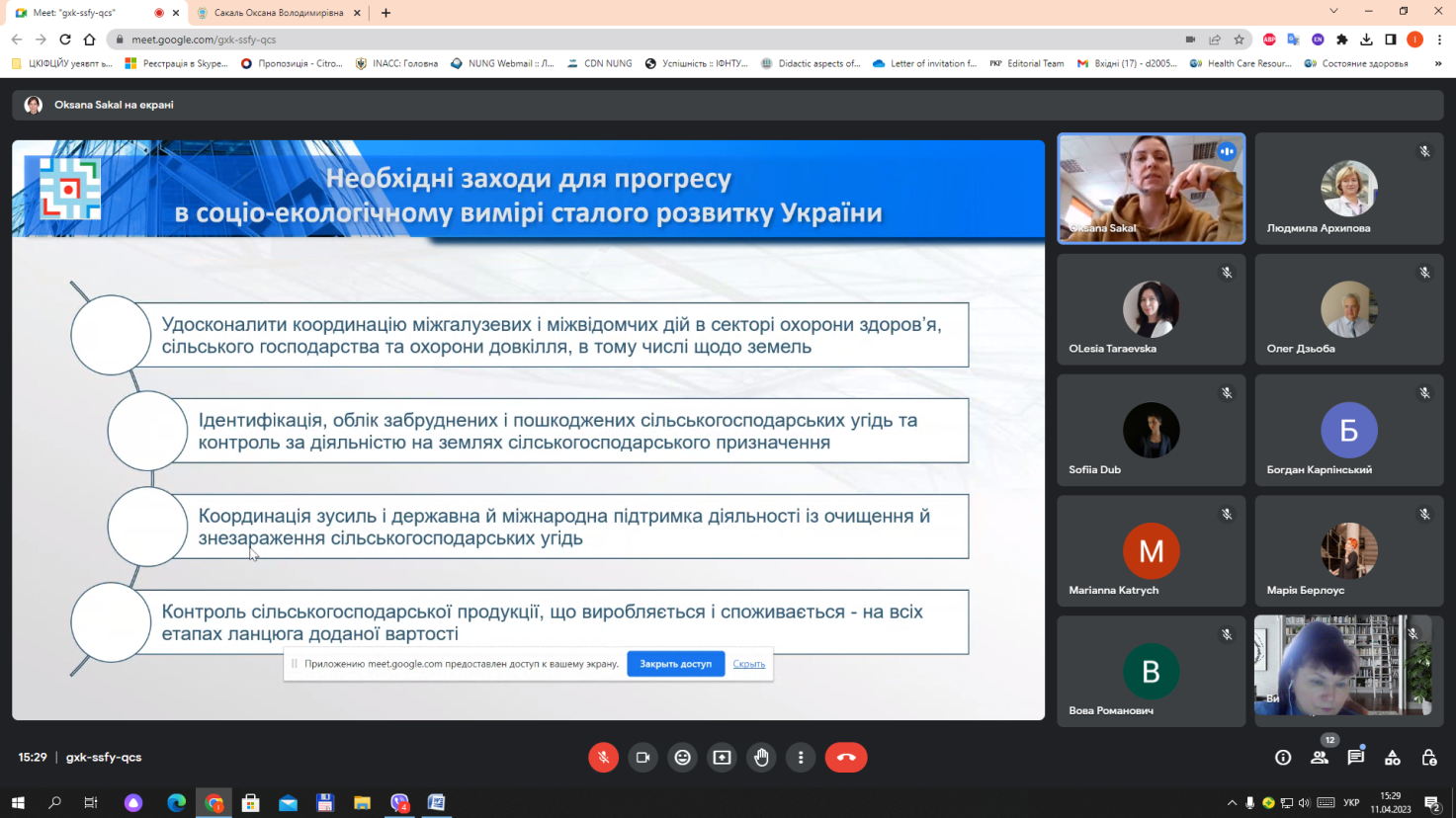Unmute the microphone in Google Meet
The height and width of the screenshot is (818, 1456).
(603, 757)
